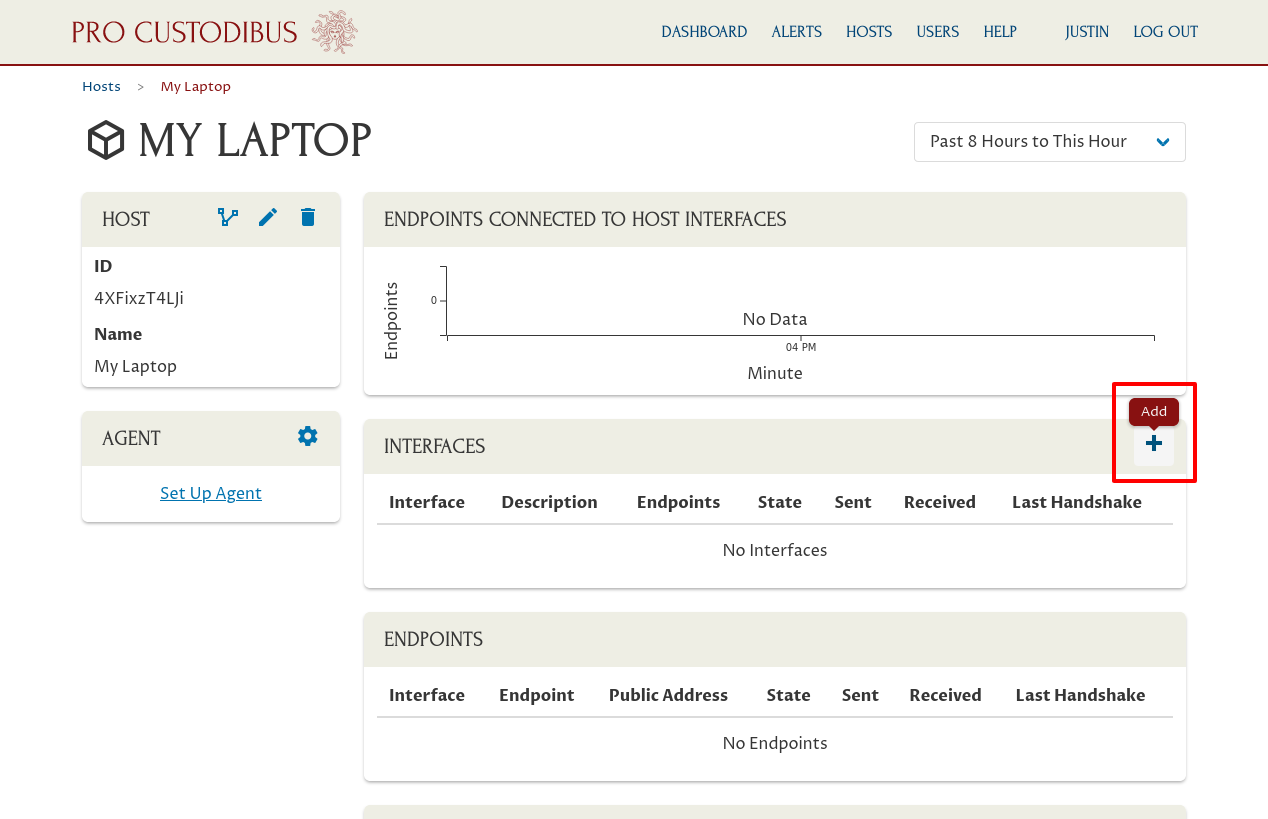Click Last Handshake header in Interfaces table

1077,502
